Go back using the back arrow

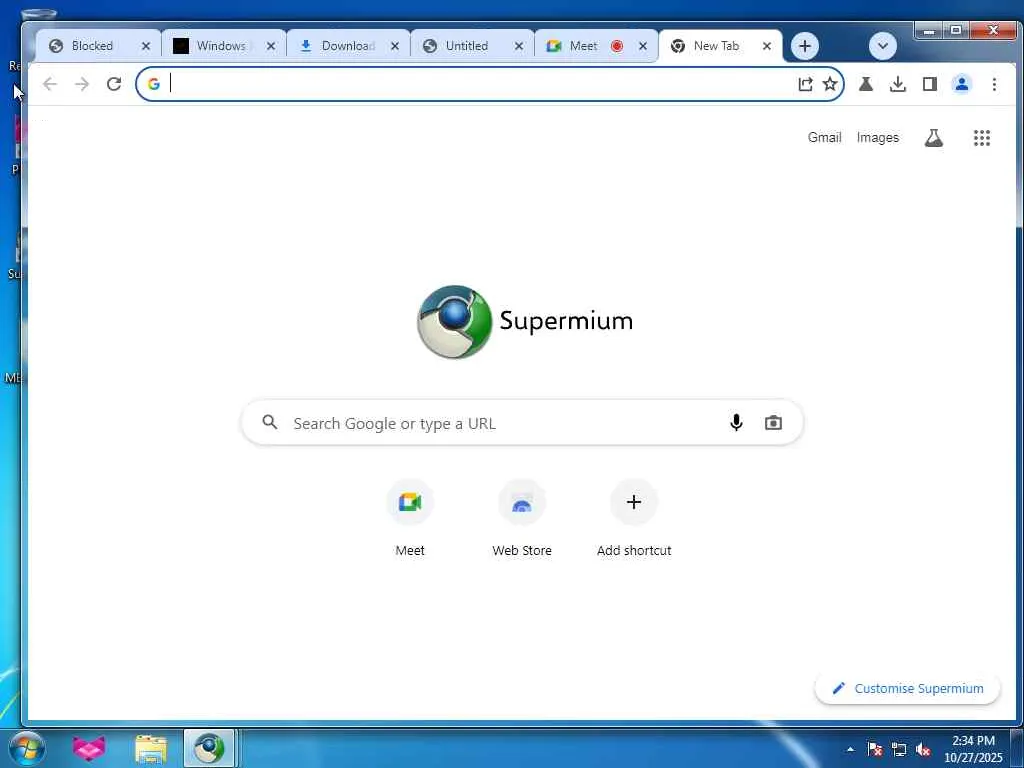click(50, 84)
